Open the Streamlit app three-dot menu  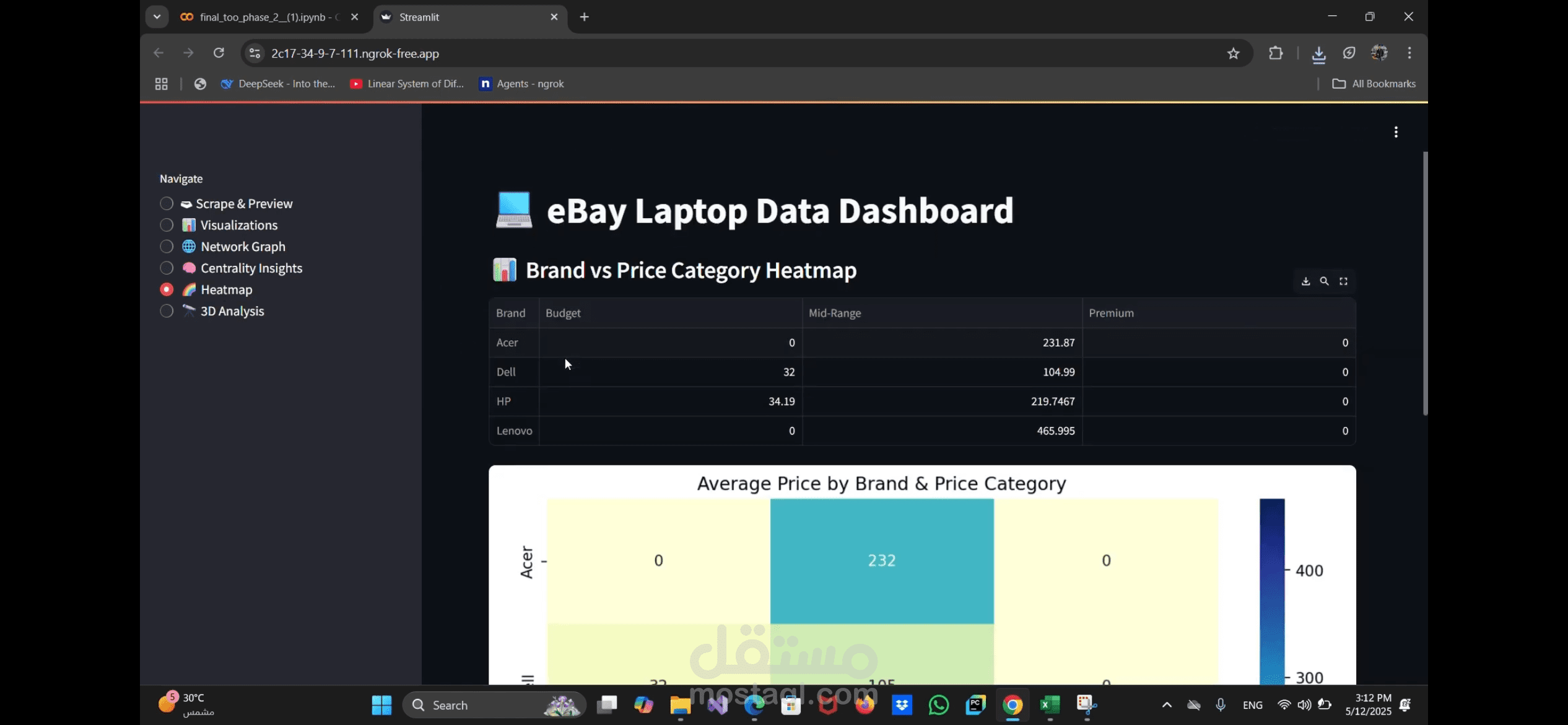pos(1396,132)
